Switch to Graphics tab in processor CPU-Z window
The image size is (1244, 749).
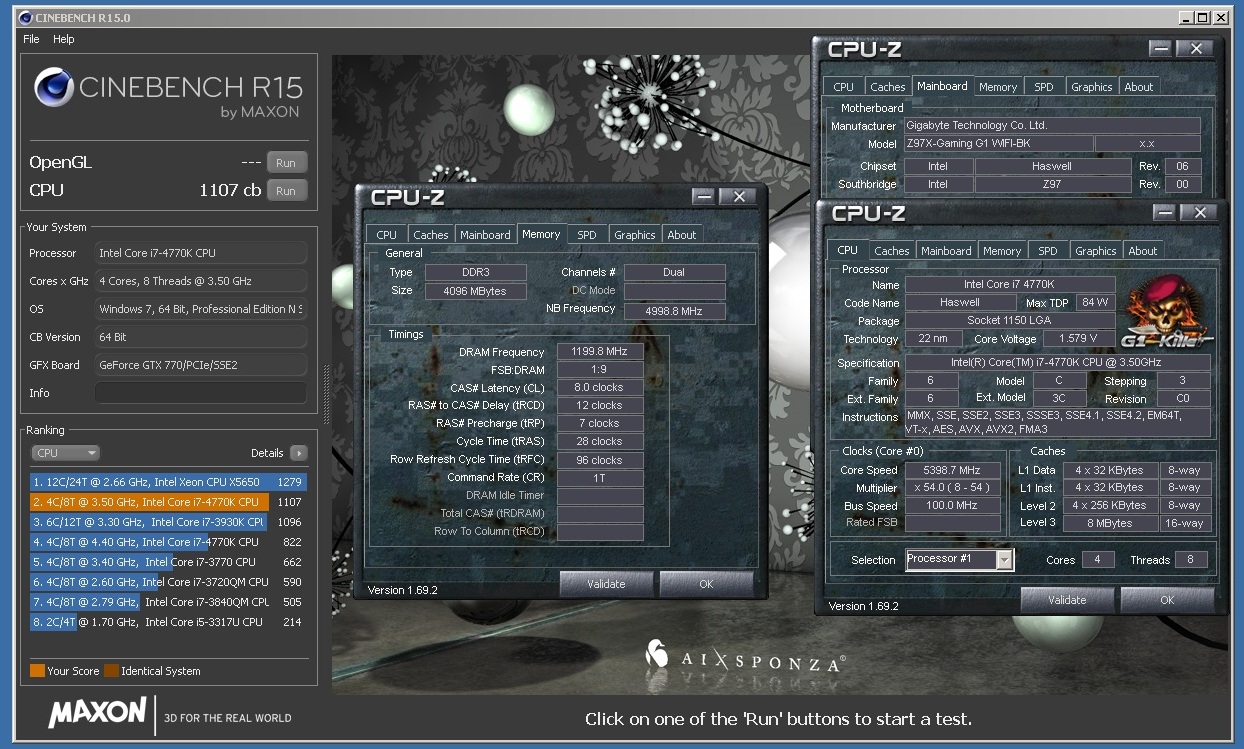point(1096,251)
